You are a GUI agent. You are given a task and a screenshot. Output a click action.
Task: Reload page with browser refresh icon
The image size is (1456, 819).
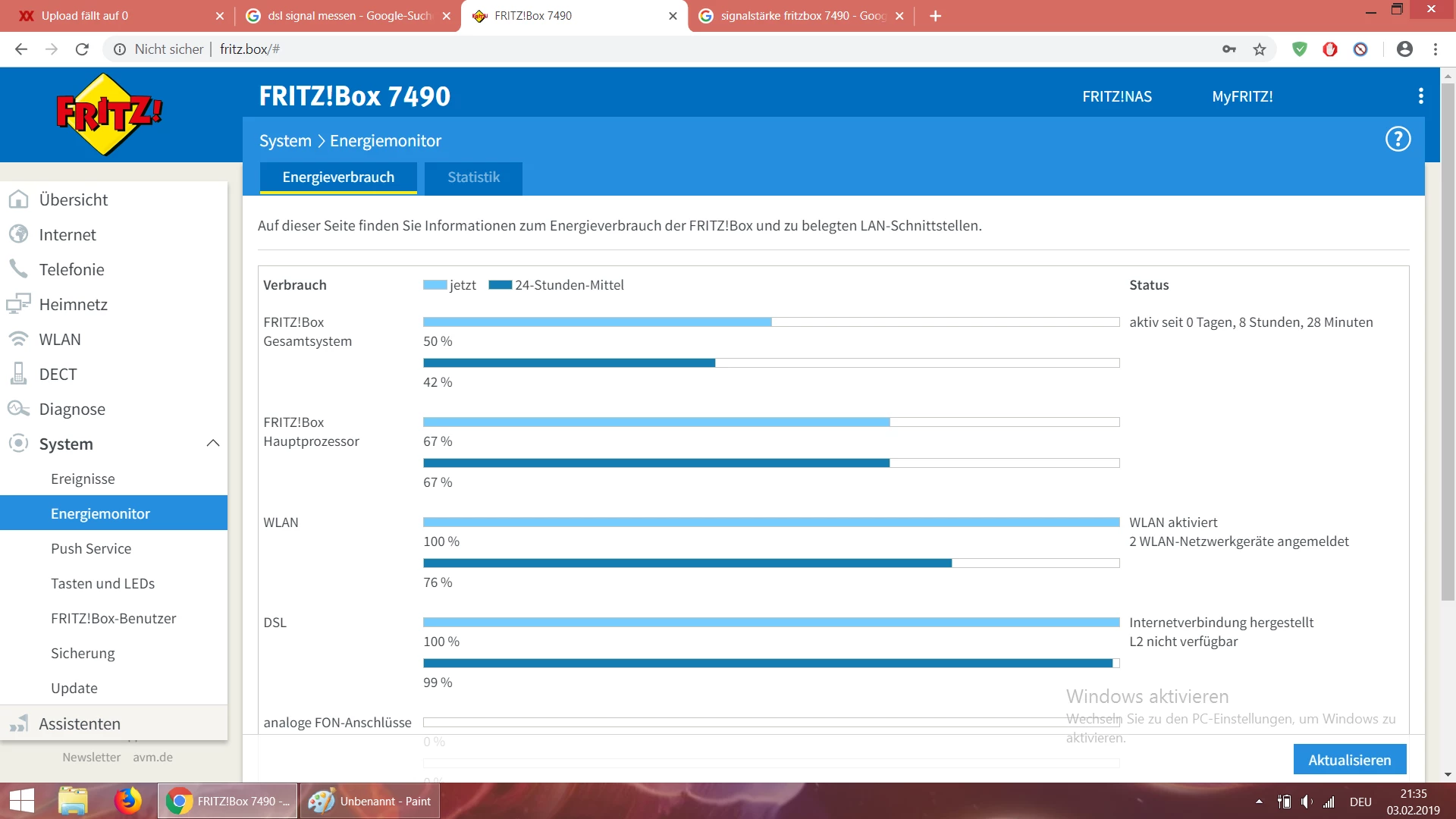82,49
